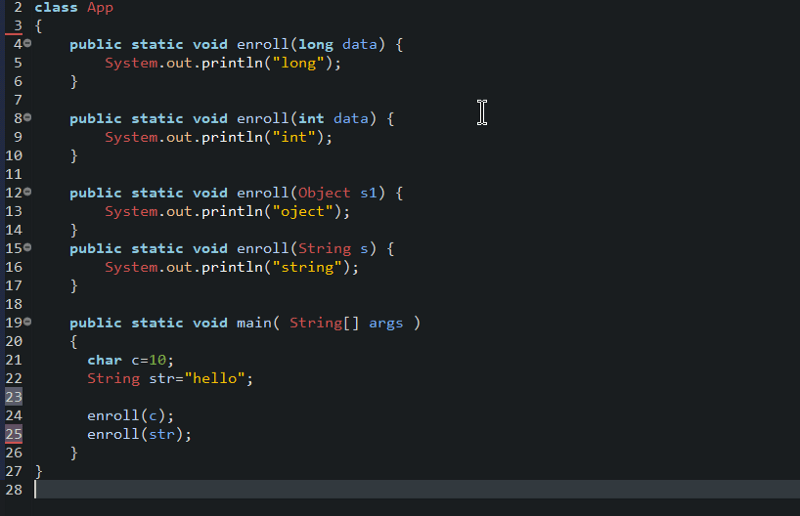Place cursor on "int" string literal
Viewport: 800px width, 516px height.
(x=294, y=137)
